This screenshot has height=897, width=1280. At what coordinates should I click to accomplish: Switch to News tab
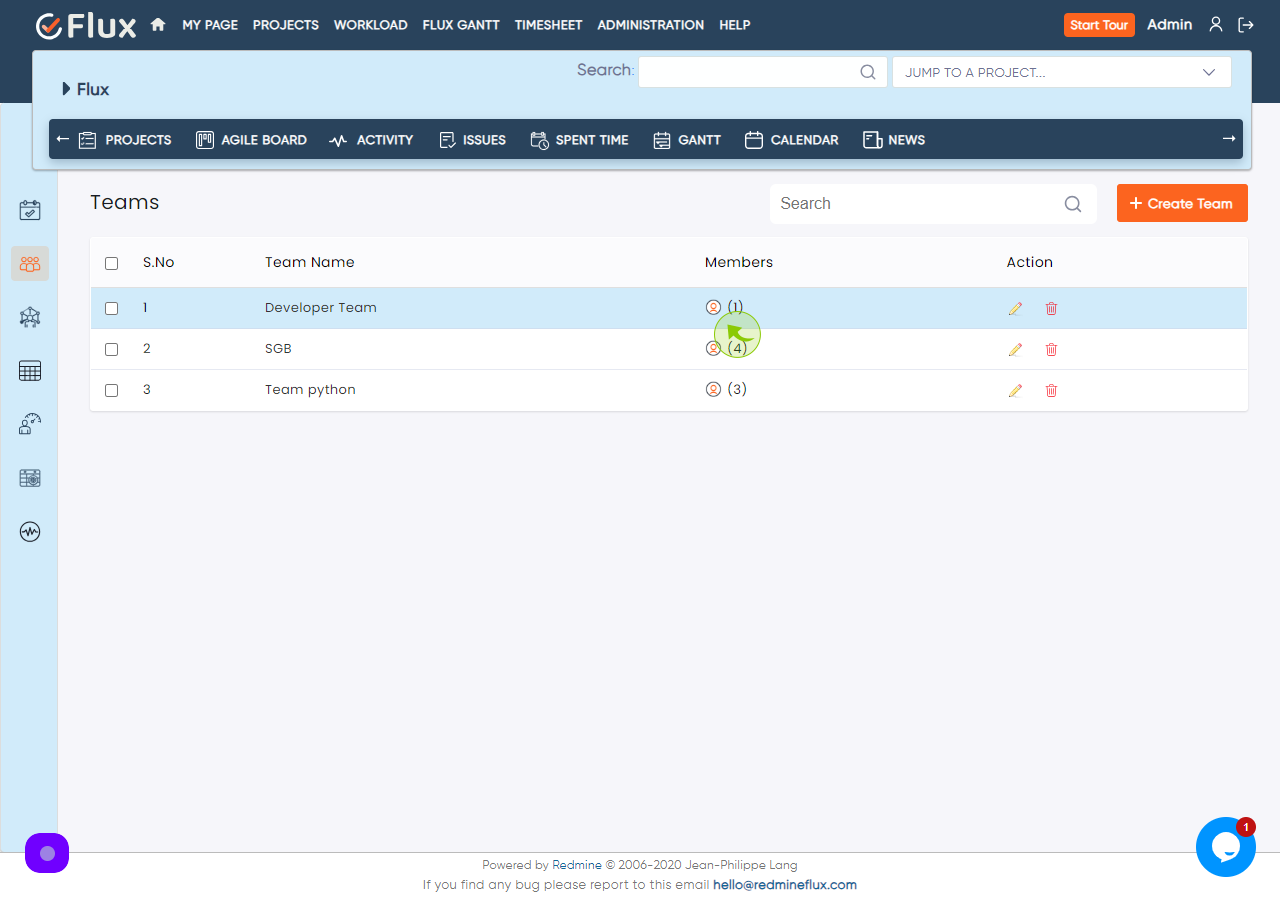click(894, 140)
